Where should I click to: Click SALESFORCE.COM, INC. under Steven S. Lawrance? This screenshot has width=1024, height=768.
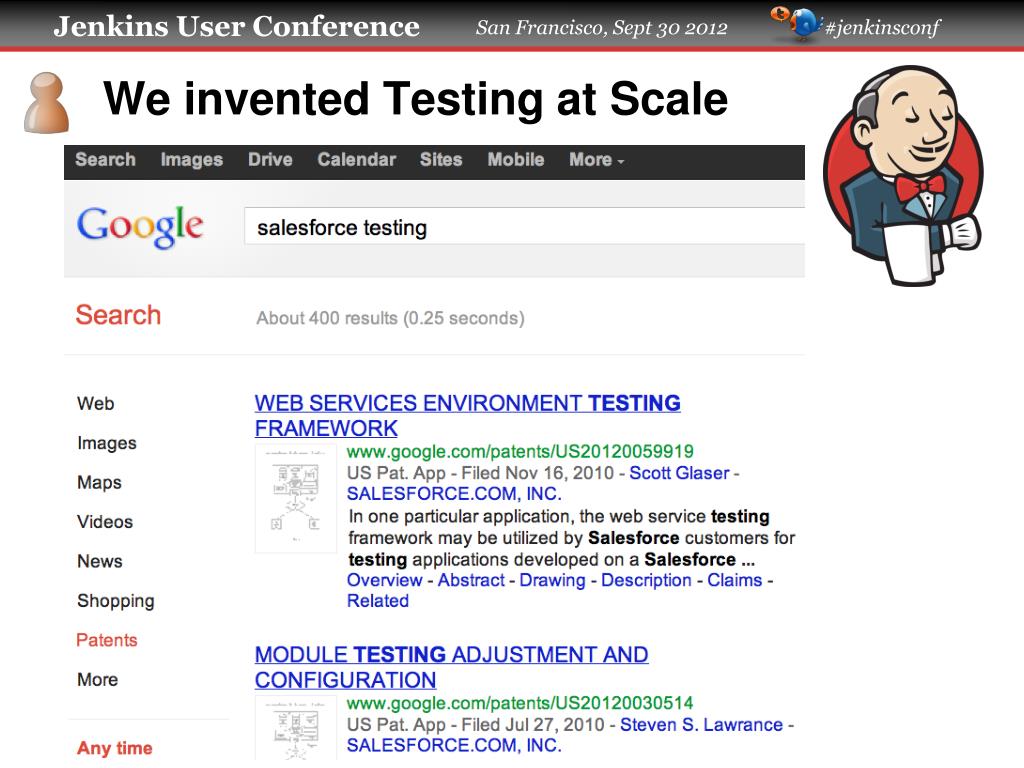(x=454, y=745)
